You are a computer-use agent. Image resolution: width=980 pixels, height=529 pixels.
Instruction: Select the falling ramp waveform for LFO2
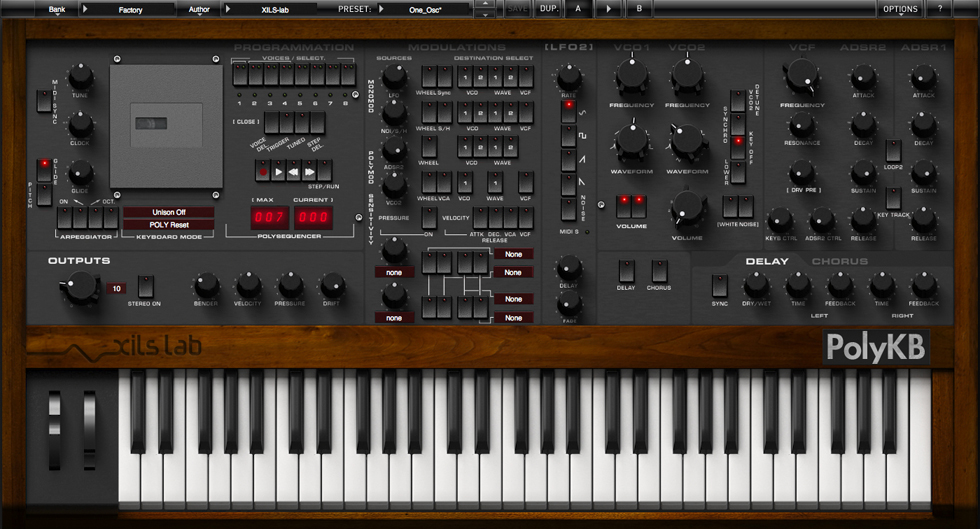[568, 184]
